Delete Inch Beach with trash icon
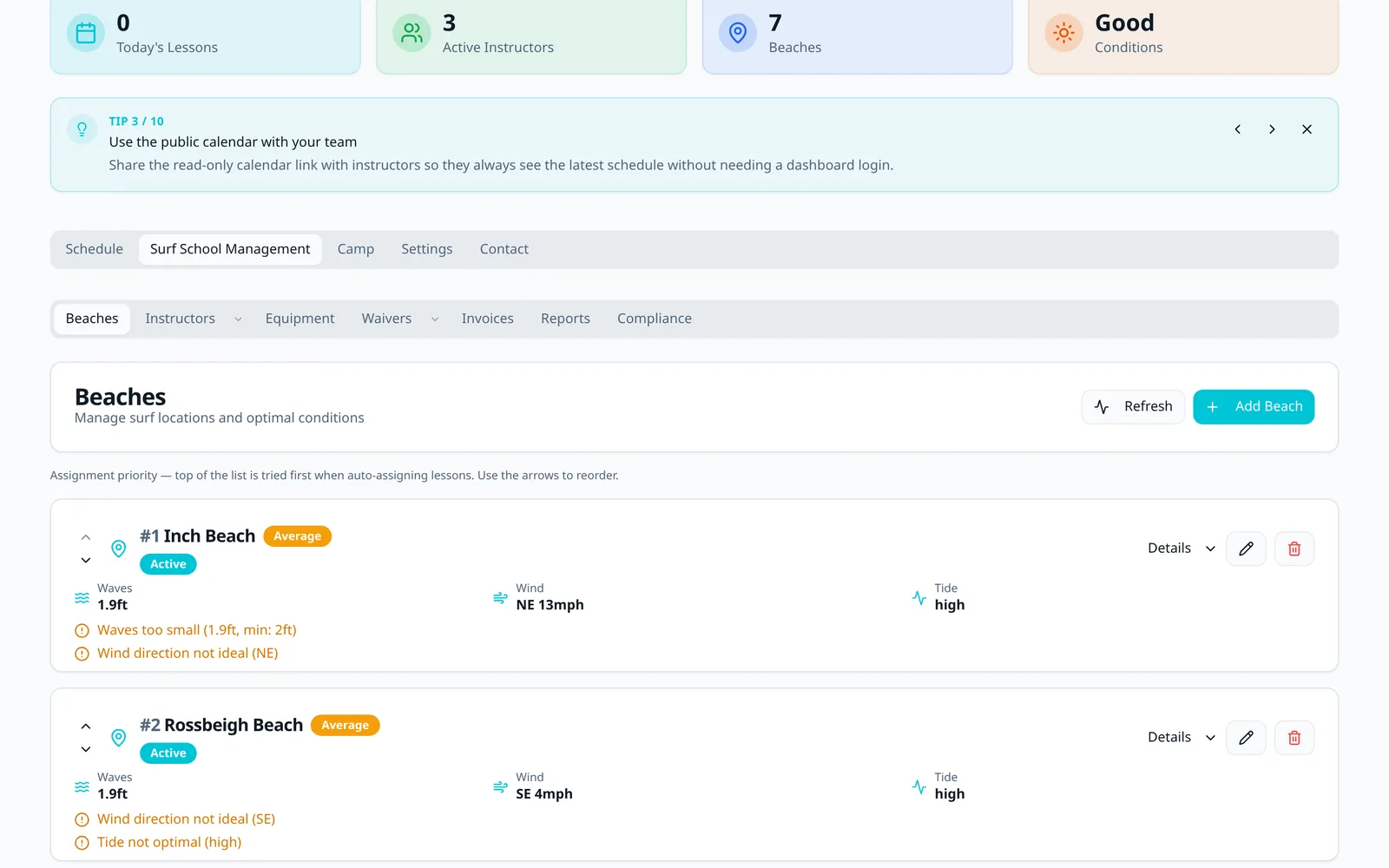The image size is (1389, 868). click(1294, 549)
